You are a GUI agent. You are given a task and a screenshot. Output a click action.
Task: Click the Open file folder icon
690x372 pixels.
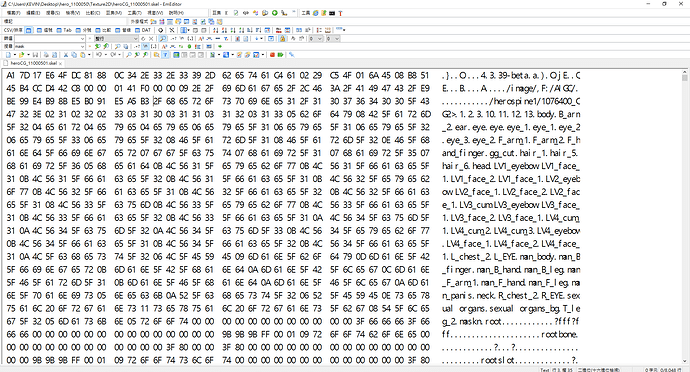[x=21, y=55]
